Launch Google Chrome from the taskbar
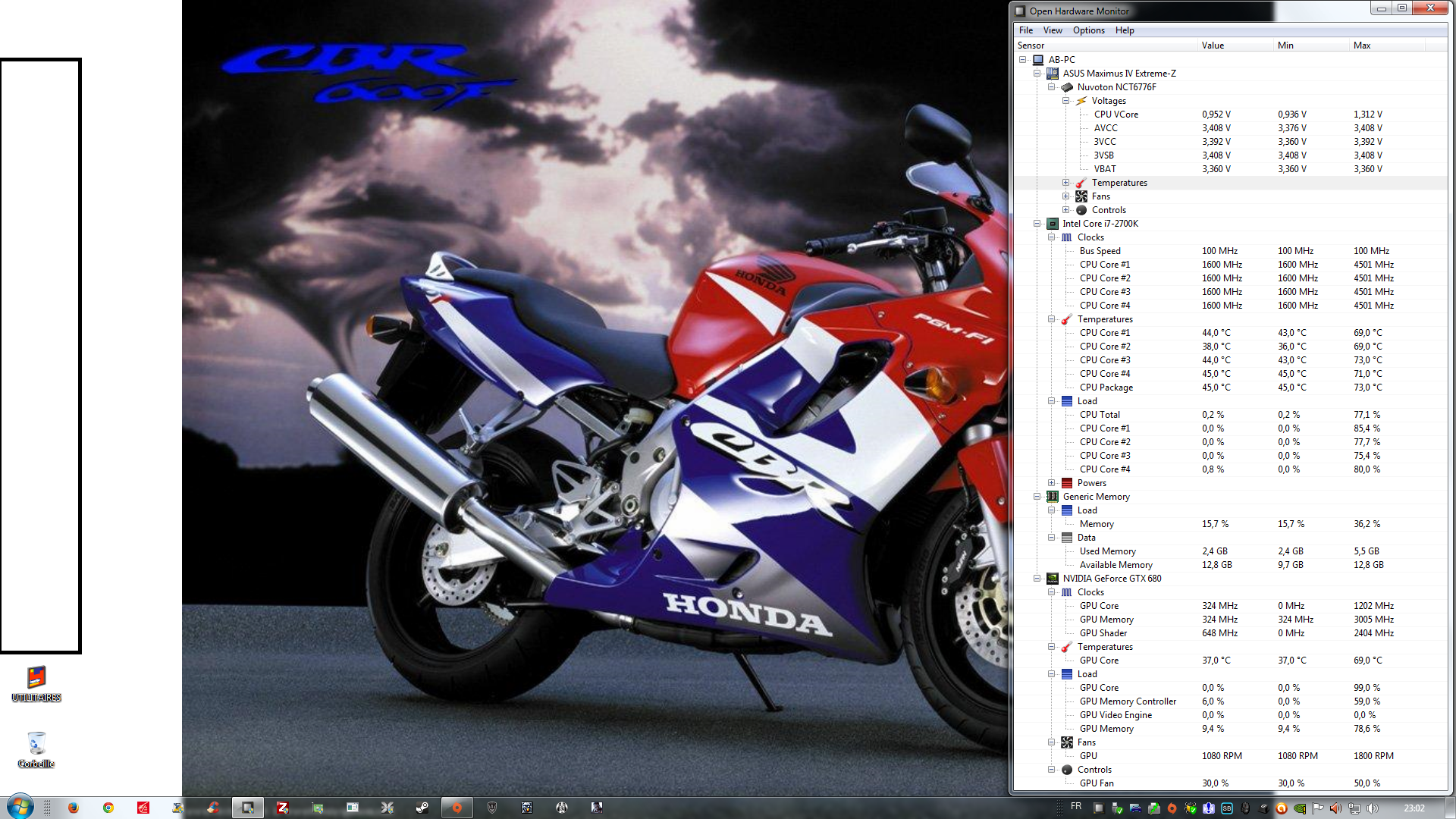1456x819 pixels. (x=108, y=808)
